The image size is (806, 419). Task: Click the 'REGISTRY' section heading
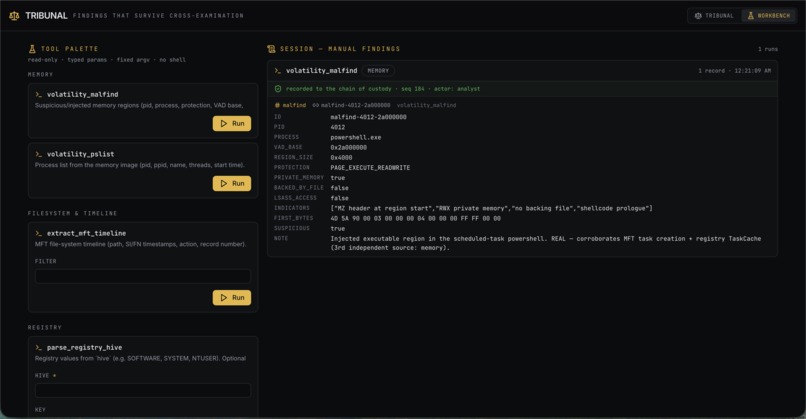[45, 327]
